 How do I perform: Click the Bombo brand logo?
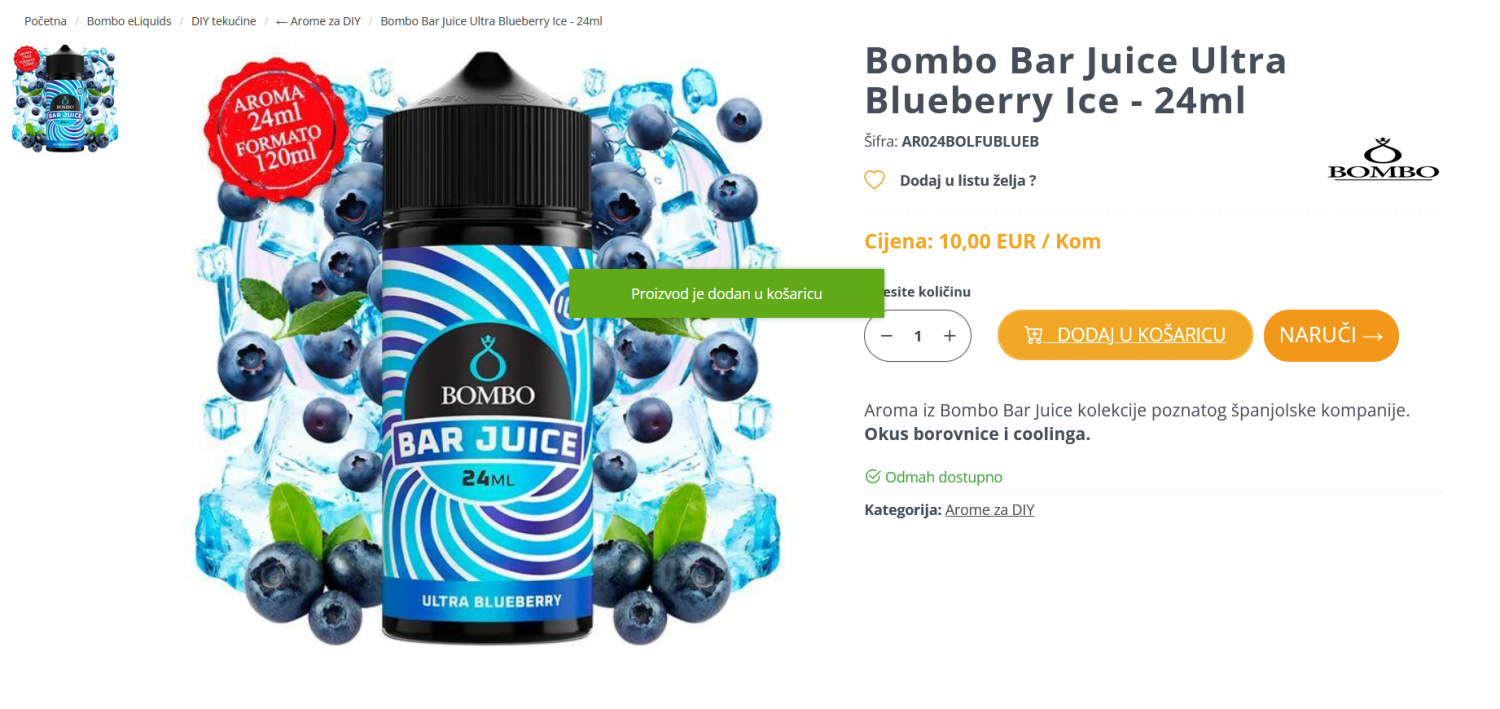click(x=1383, y=159)
